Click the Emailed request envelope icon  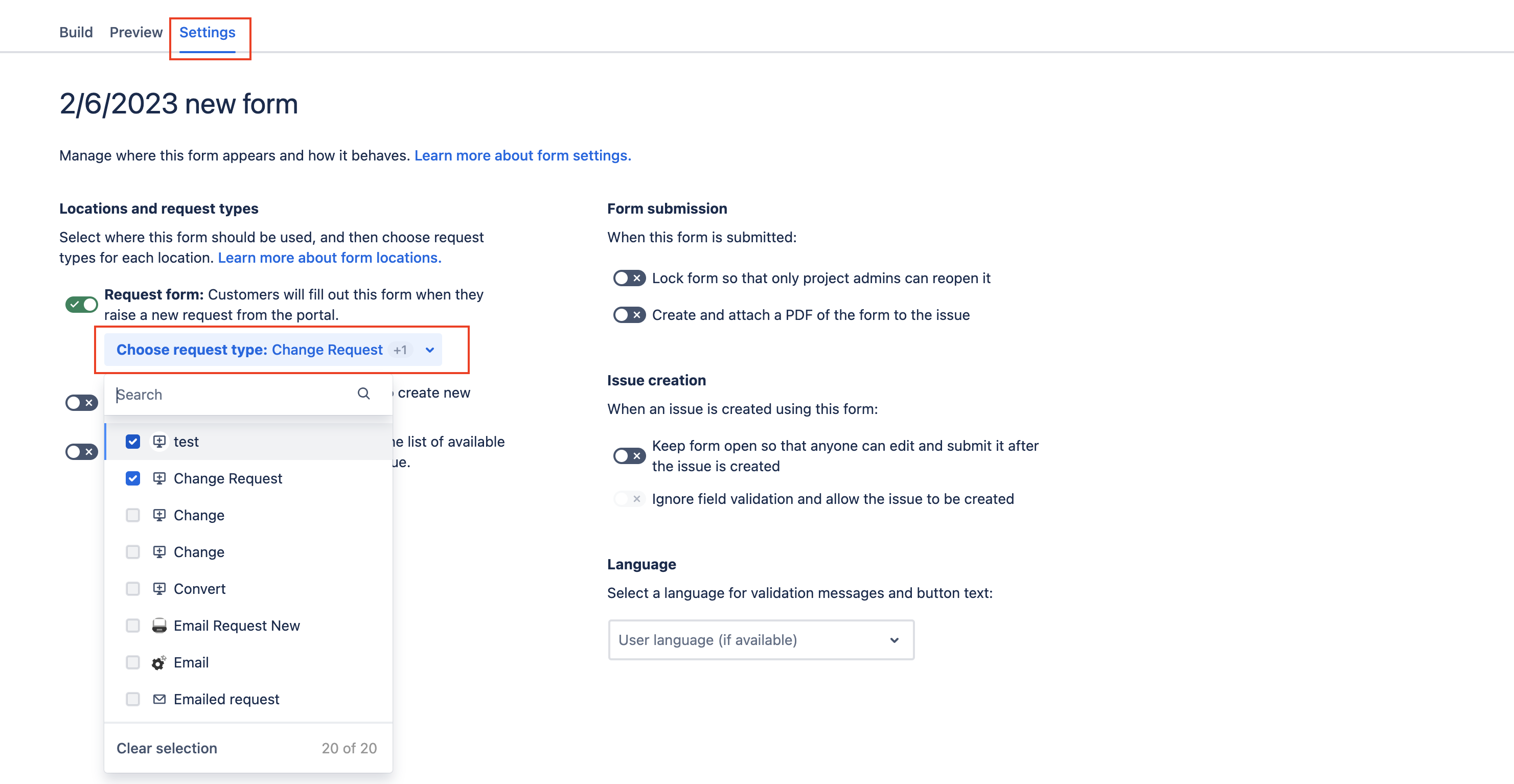(159, 699)
